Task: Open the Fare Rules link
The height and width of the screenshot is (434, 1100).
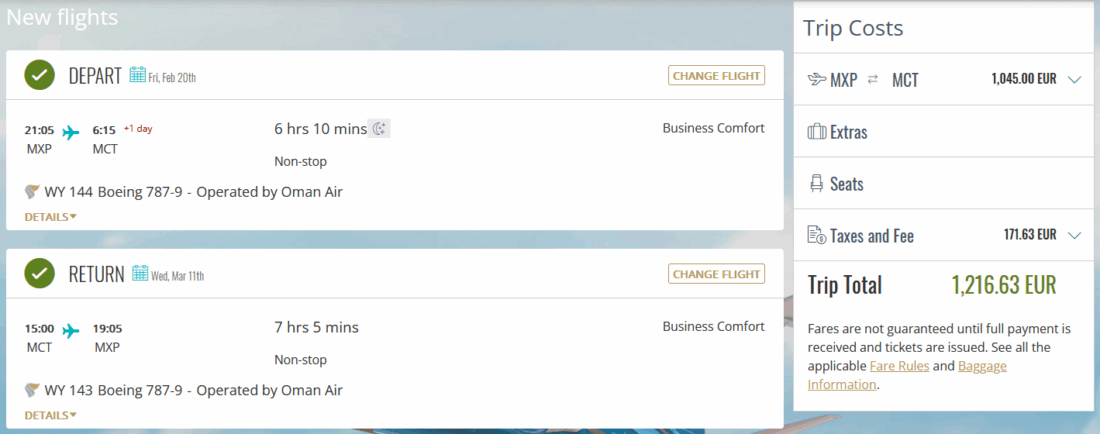Action: pyautogui.click(x=899, y=366)
